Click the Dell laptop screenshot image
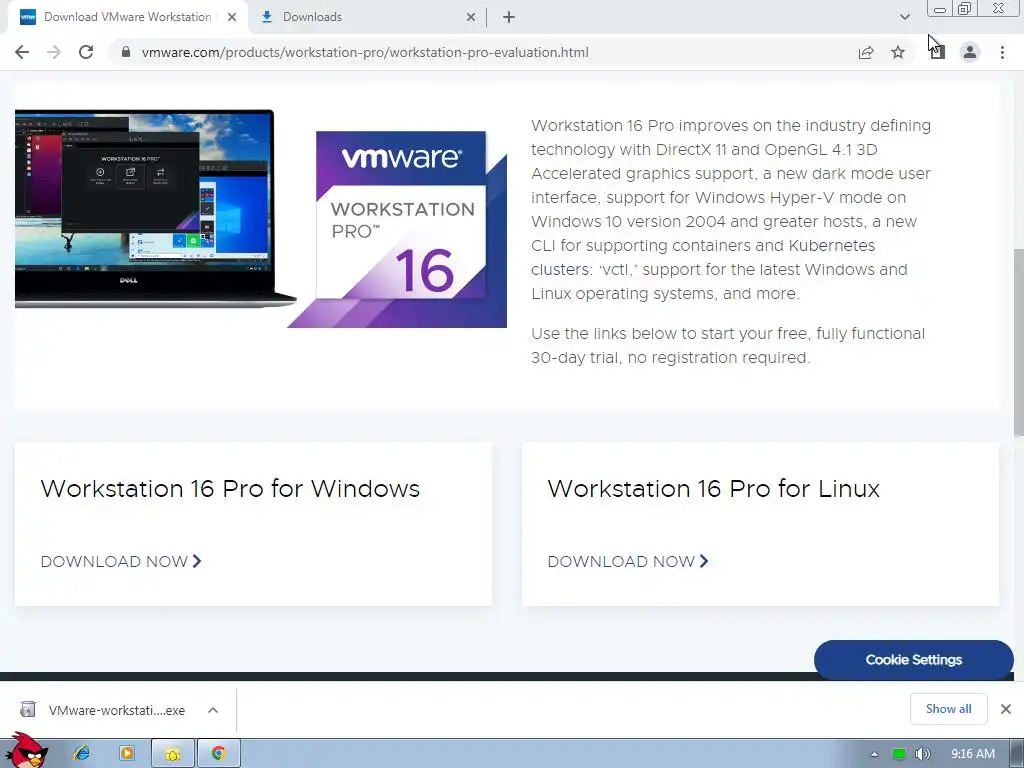The image size is (1024, 768). point(153,208)
